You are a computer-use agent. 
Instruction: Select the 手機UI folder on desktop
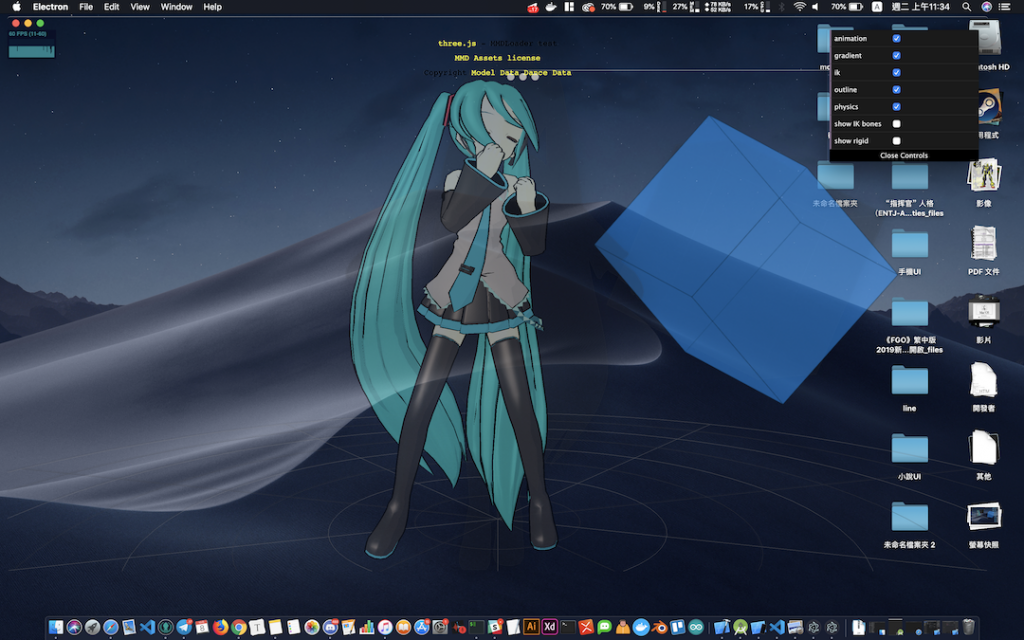click(x=910, y=252)
